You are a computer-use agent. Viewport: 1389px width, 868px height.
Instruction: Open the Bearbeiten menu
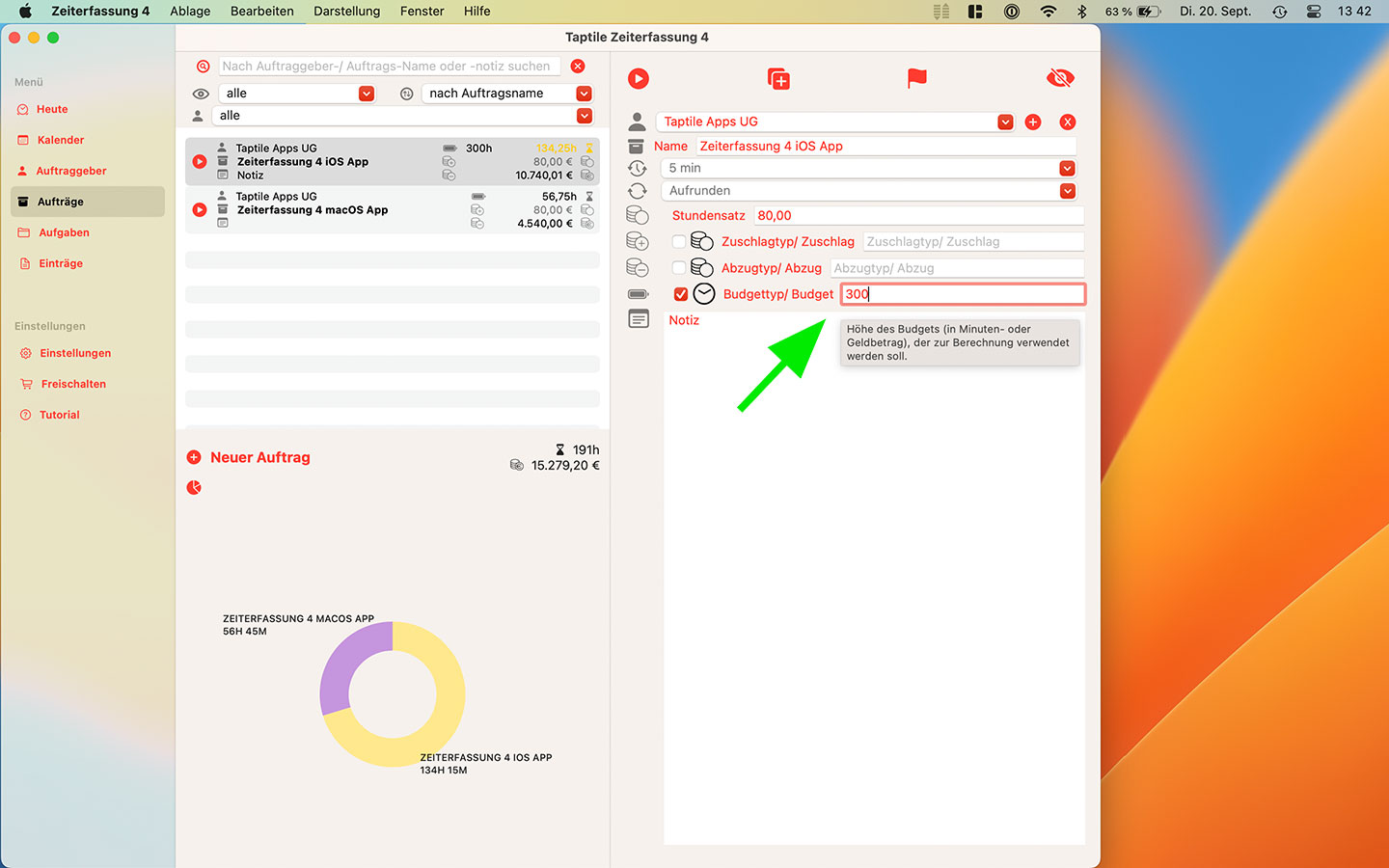tap(262, 12)
